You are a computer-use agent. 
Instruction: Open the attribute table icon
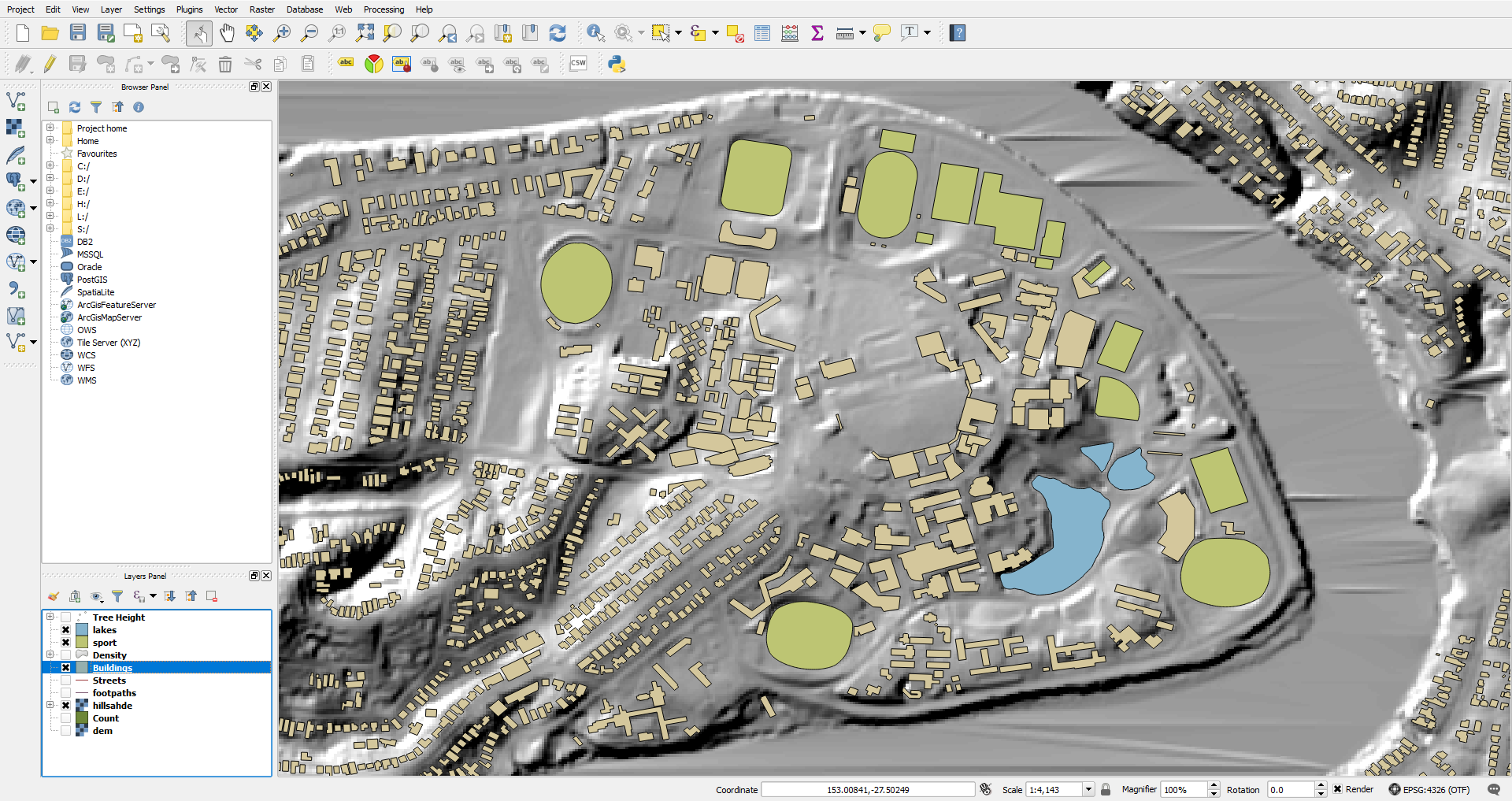[762, 33]
